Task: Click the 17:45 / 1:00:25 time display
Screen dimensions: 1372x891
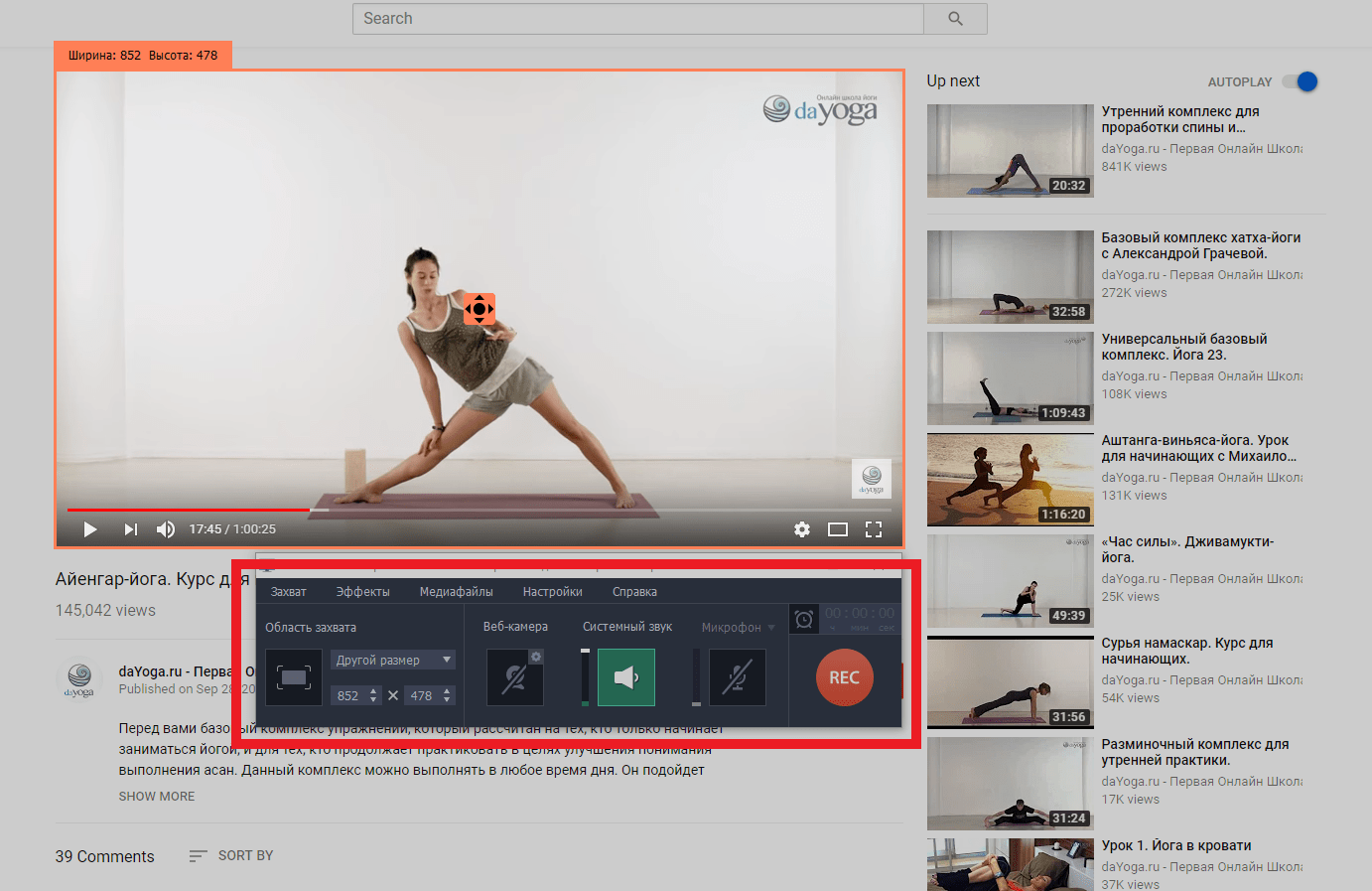Action: point(232,529)
